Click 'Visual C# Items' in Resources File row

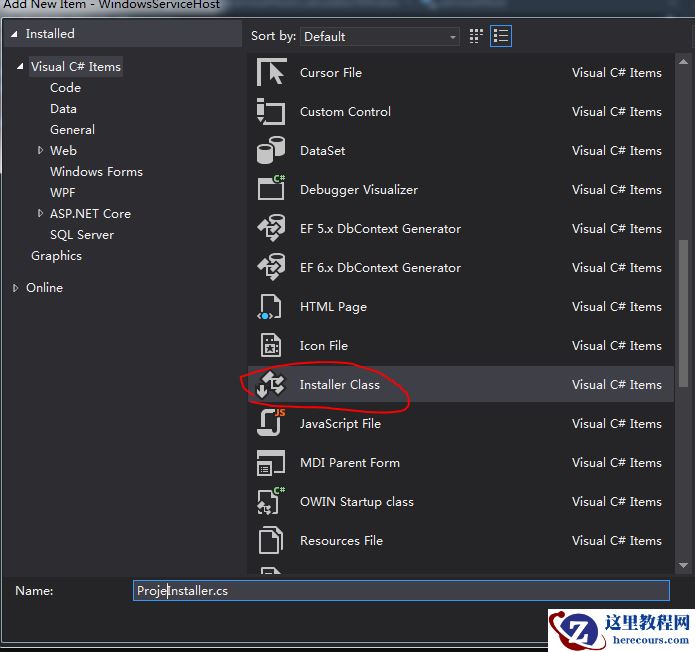(617, 540)
